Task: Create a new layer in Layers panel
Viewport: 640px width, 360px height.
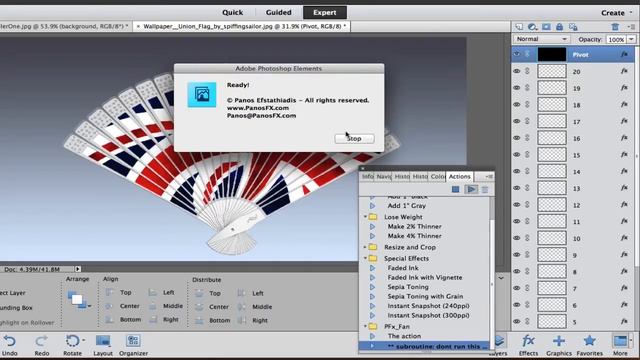Action: tap(519, 27)
